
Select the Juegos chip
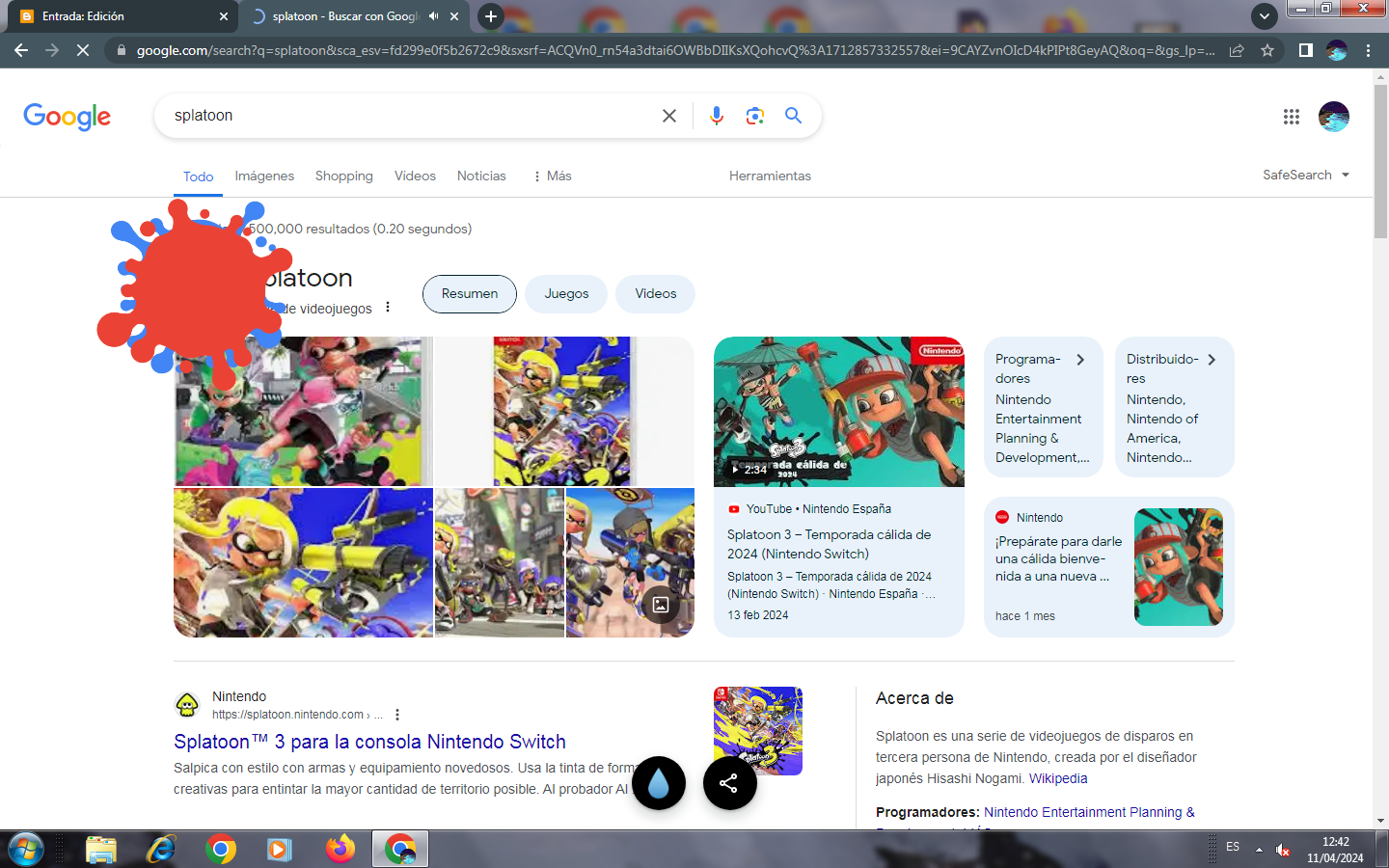point(566,294)
